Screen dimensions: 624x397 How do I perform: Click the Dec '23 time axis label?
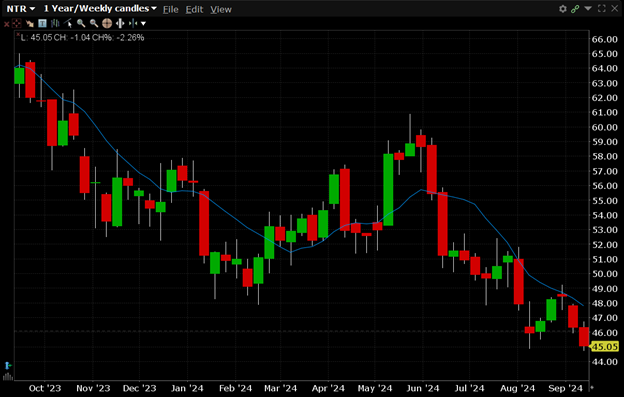(x=139, y=388)
